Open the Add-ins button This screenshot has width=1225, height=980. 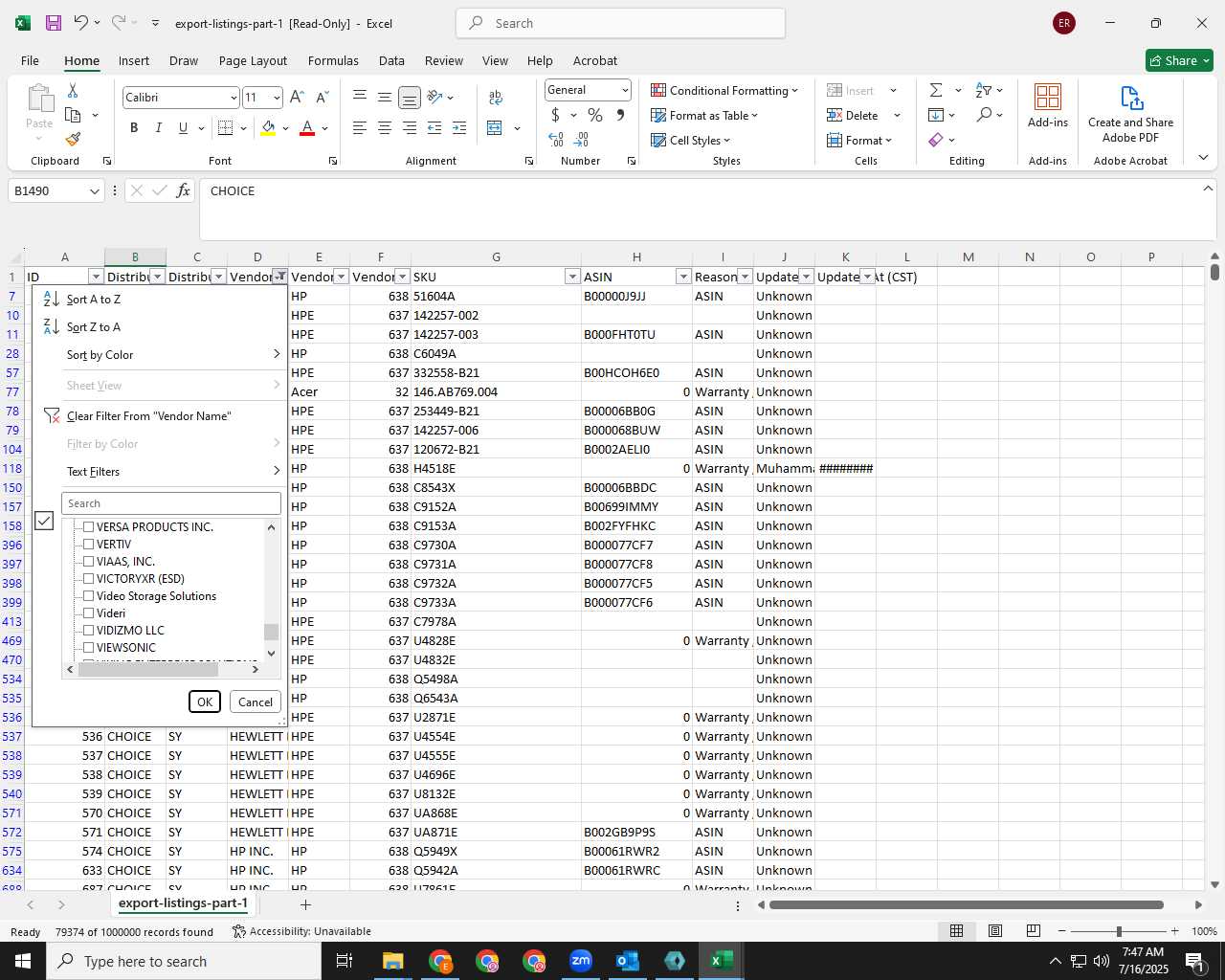click(1048, 105)
